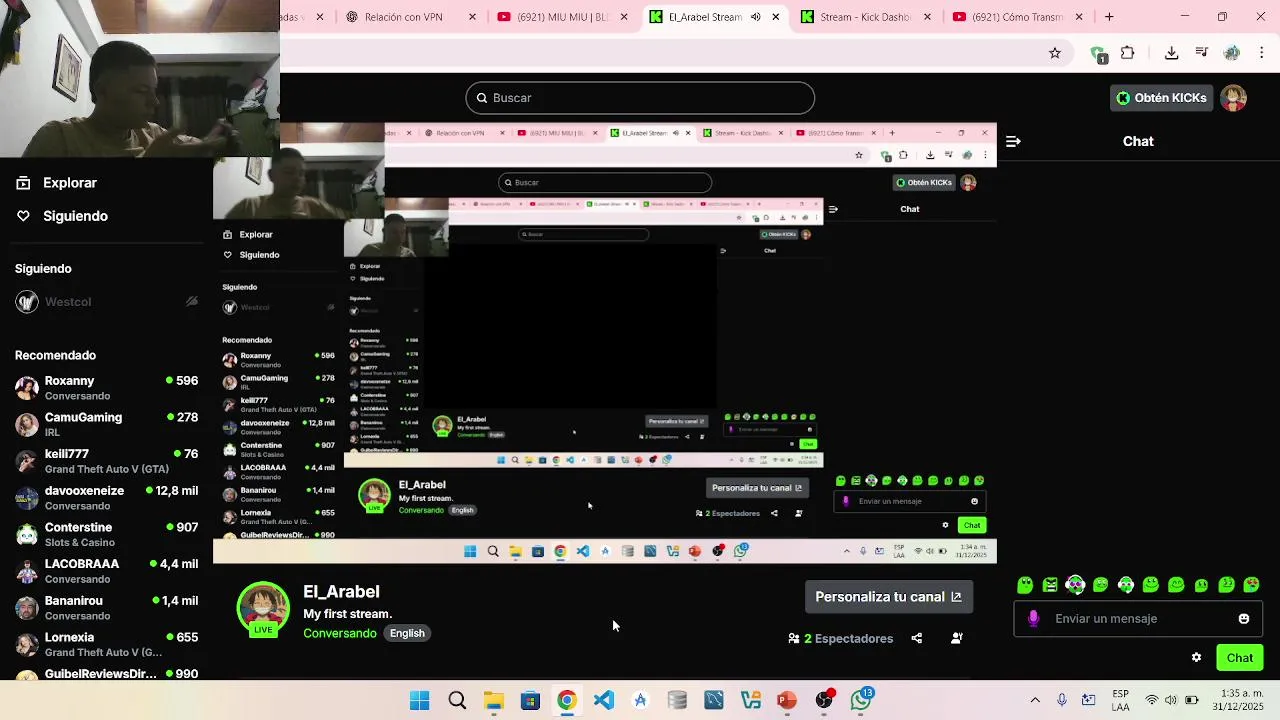Open davooxeneize recommended channel
This screenshot has height=720, width=1280.
point(106,498)
